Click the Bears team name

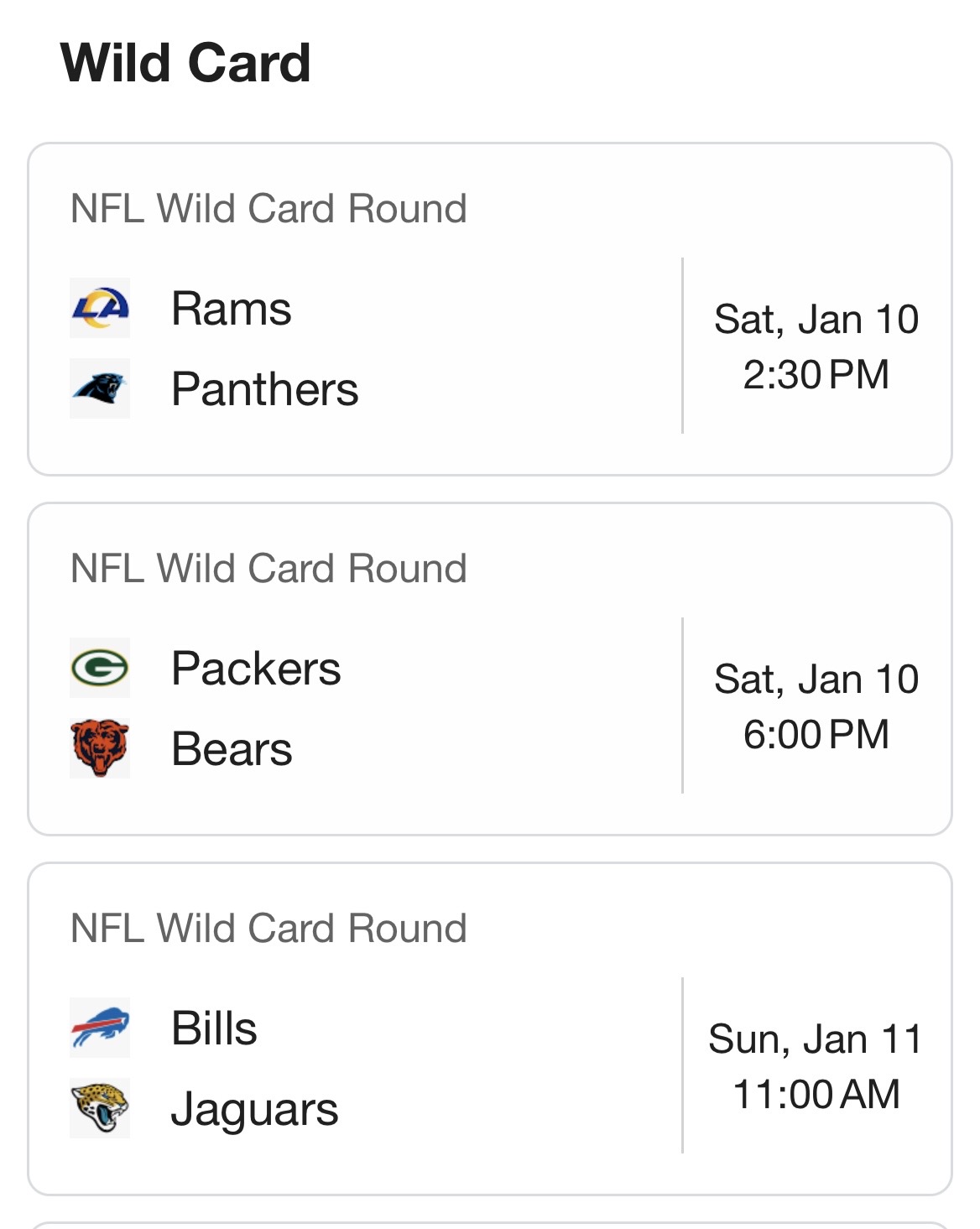[232, 749]
